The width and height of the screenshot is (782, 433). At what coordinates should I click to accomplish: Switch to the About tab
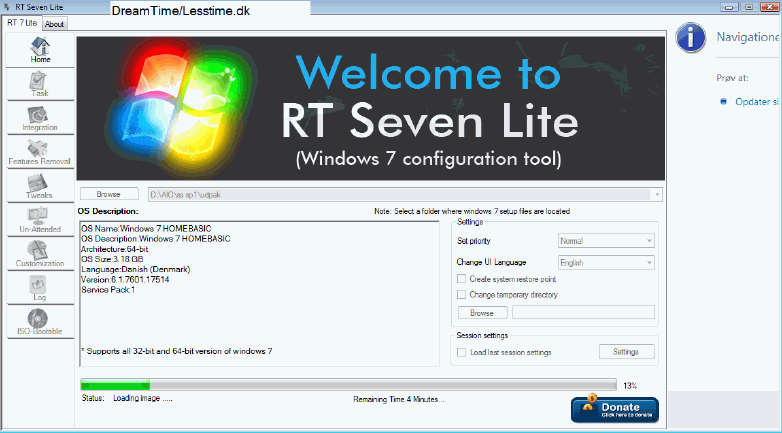54,24
